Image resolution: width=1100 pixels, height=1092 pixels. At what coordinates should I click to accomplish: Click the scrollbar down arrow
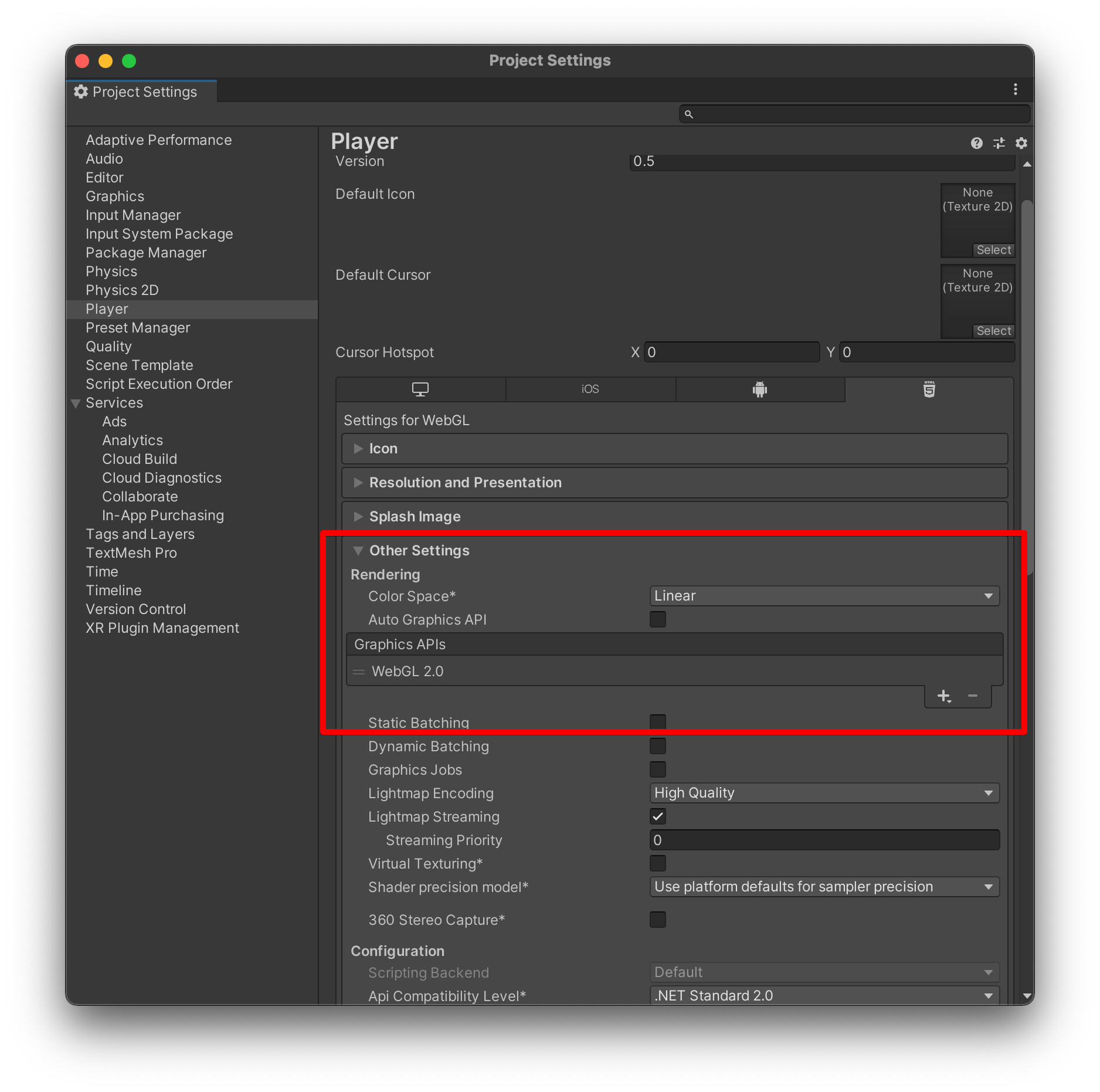tap(1027, 996)
